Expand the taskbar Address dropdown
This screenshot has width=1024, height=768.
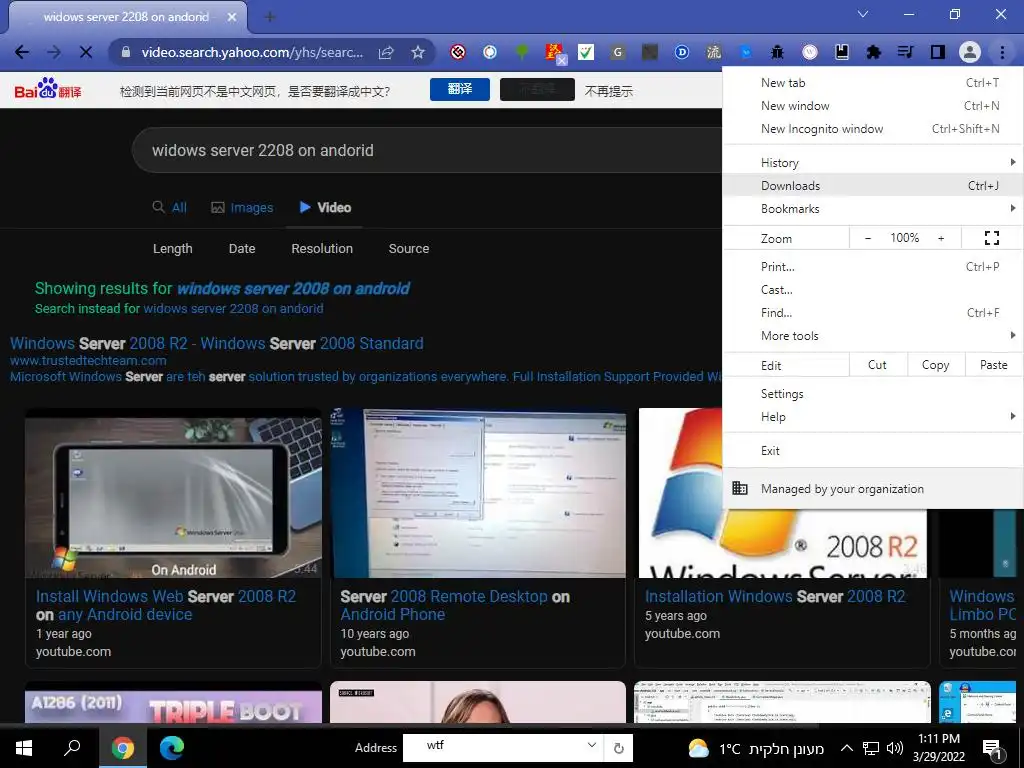[591, 745]
